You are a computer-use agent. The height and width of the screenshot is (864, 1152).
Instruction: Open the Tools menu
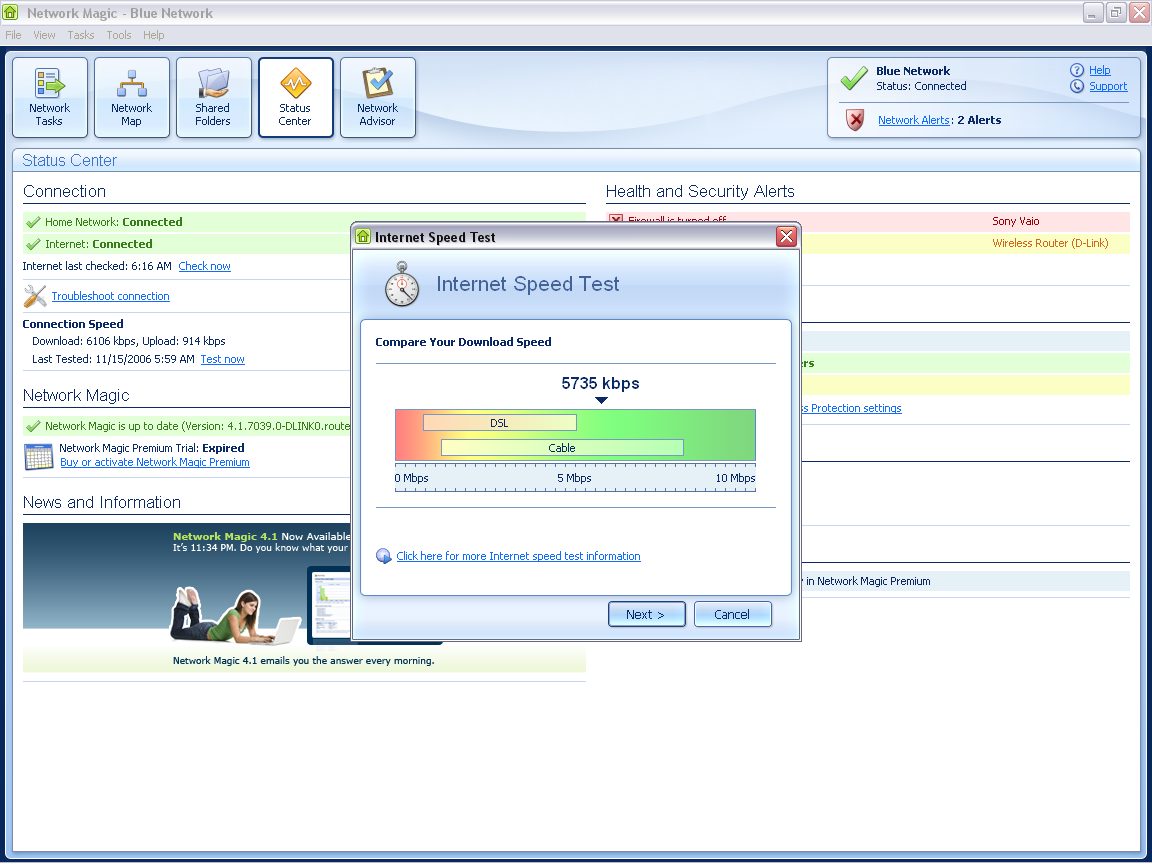click(119, 35)
